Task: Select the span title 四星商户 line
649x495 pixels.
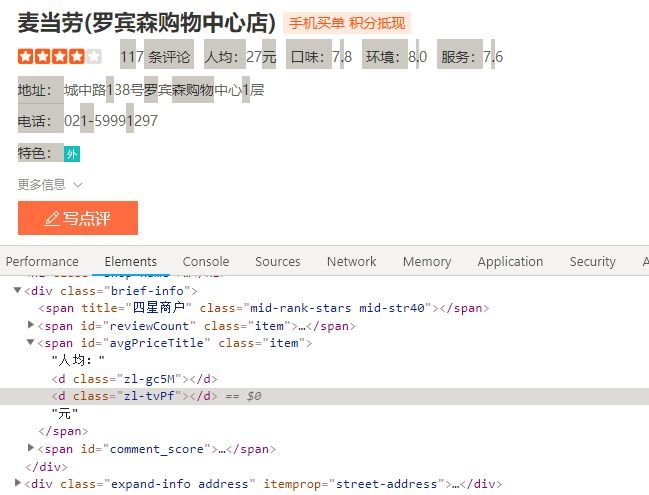Action: pyautogui.click(x=264, y=308)
